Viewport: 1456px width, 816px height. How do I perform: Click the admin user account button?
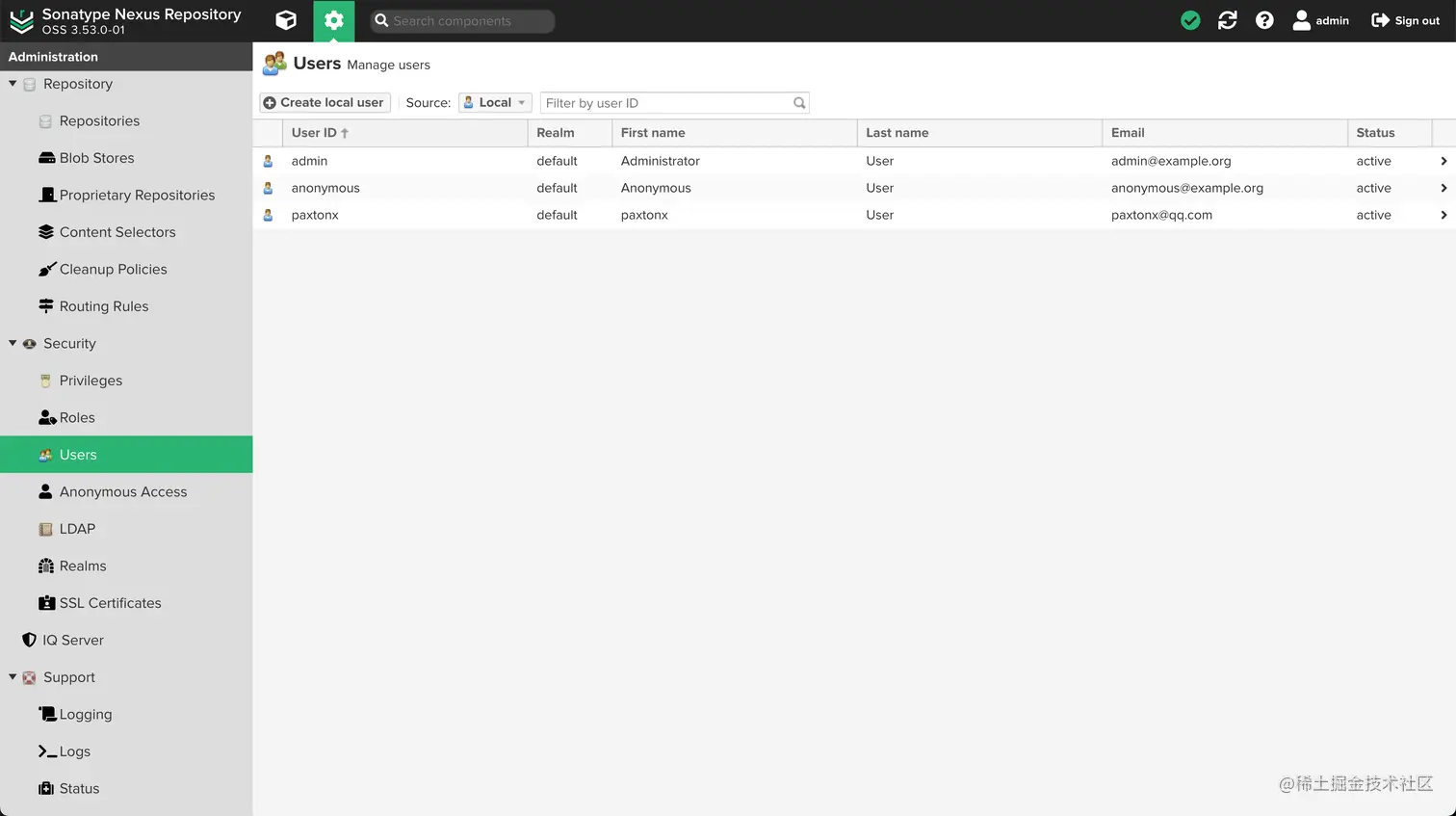tap(1320, 20)
